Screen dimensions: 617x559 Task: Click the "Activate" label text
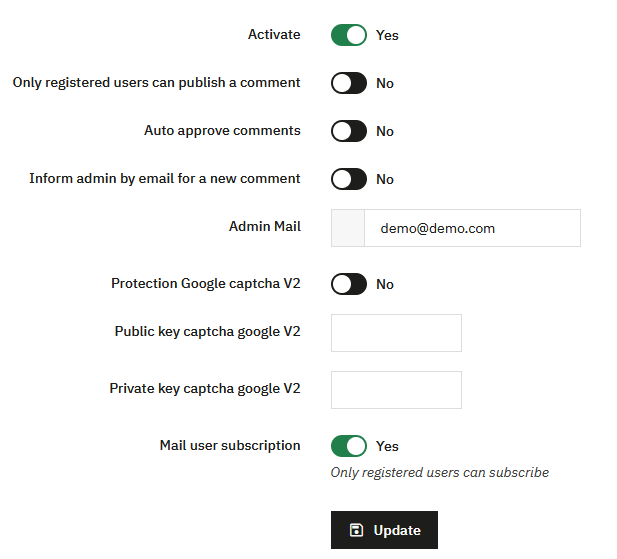pos(274,35)
